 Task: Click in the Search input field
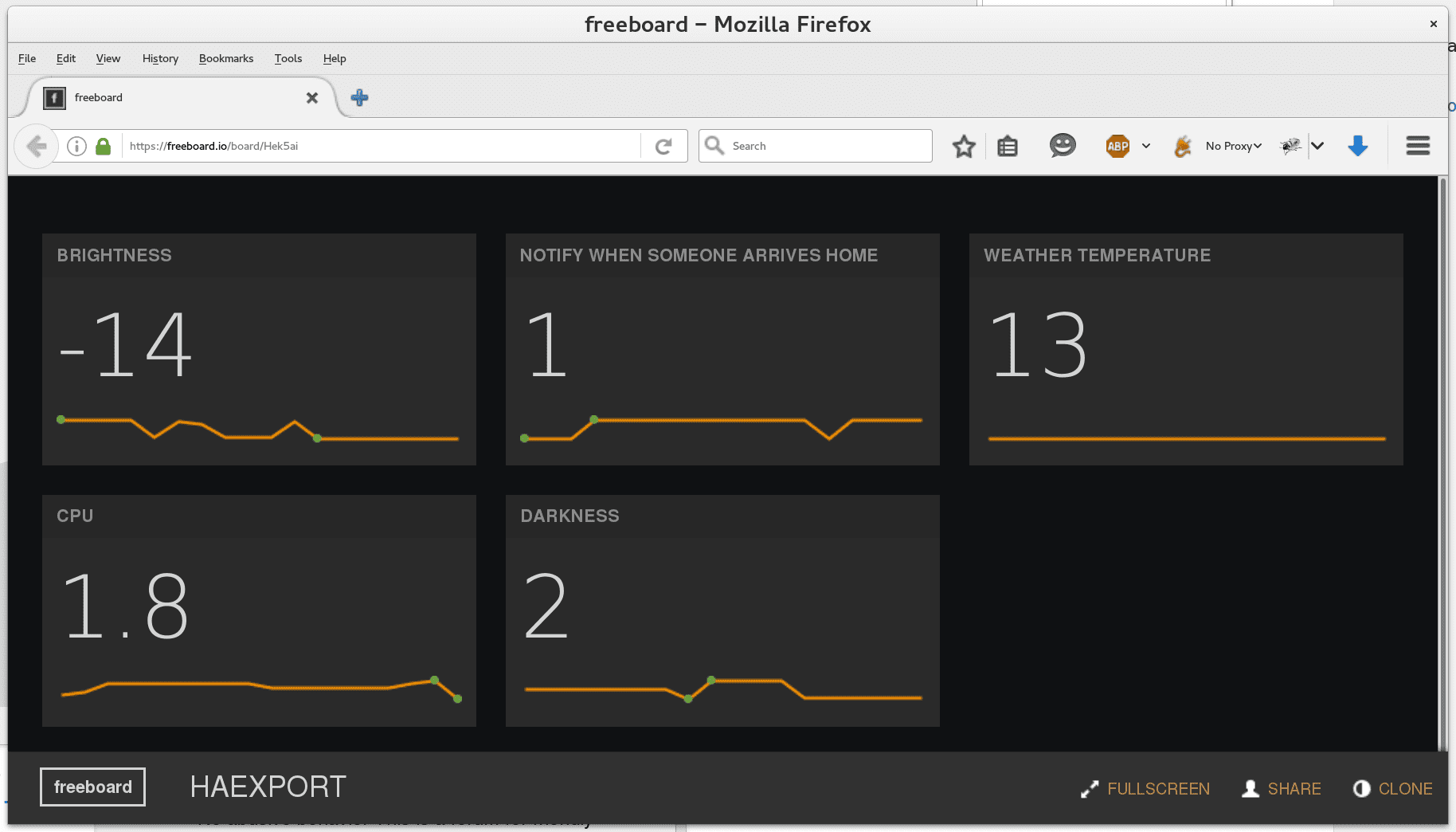coord(827,147)
